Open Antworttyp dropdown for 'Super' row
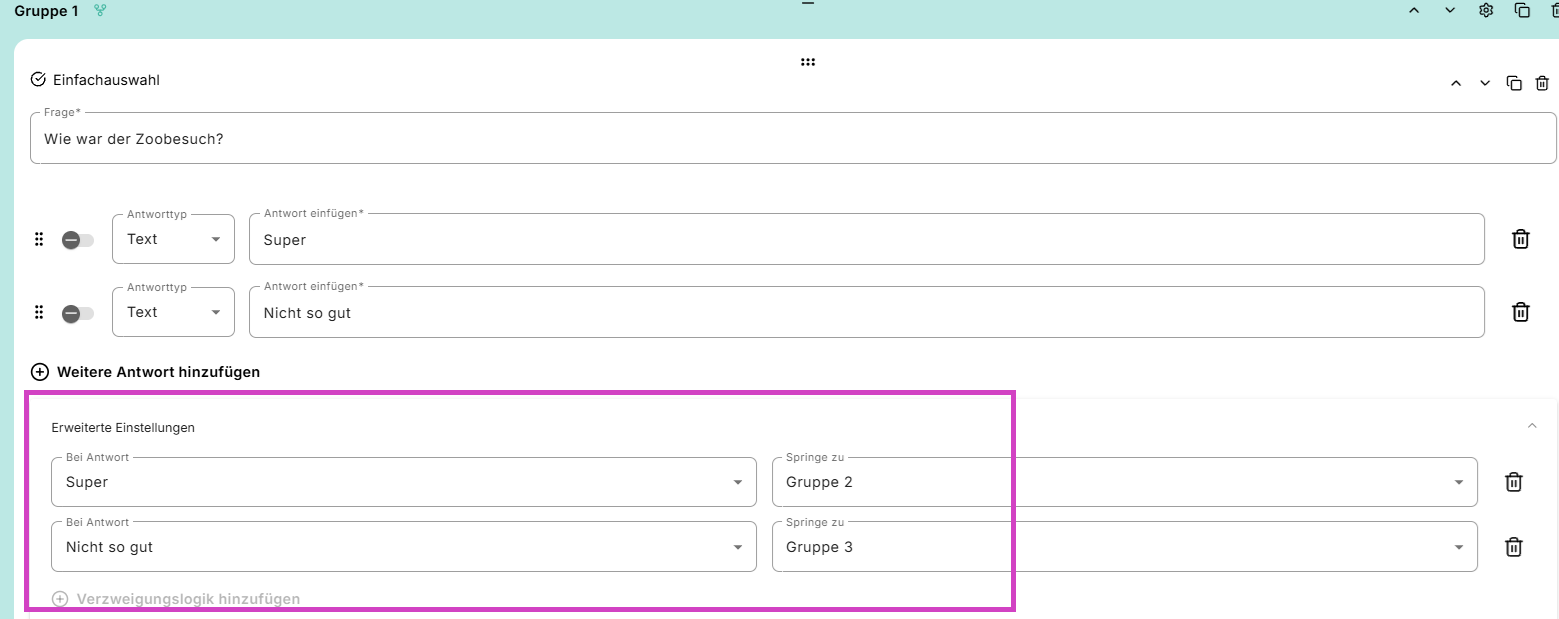1559x619 pixels. tap(173, 239)
